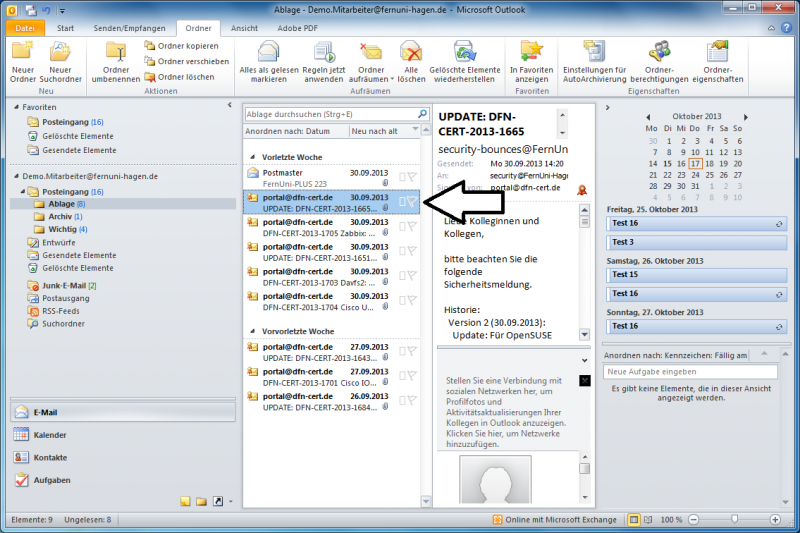The image size is (800, 533).
Task: Toggle flag on DFN-CERT-2013-1705 Zabbix message
Action: click(x=412, y=226)
